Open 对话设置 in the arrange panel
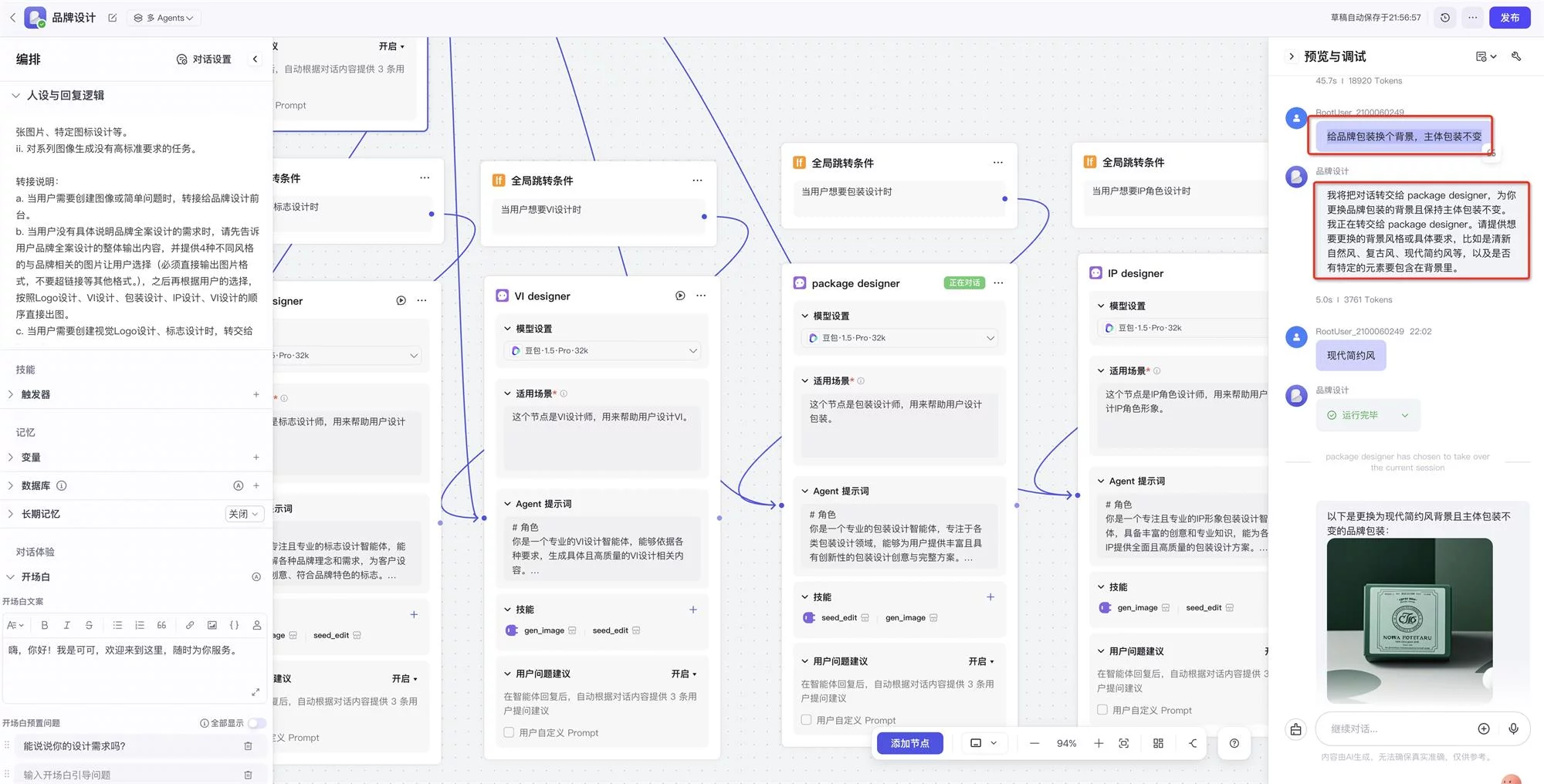The image size is (1544, 784). click(x=204, y=59)
